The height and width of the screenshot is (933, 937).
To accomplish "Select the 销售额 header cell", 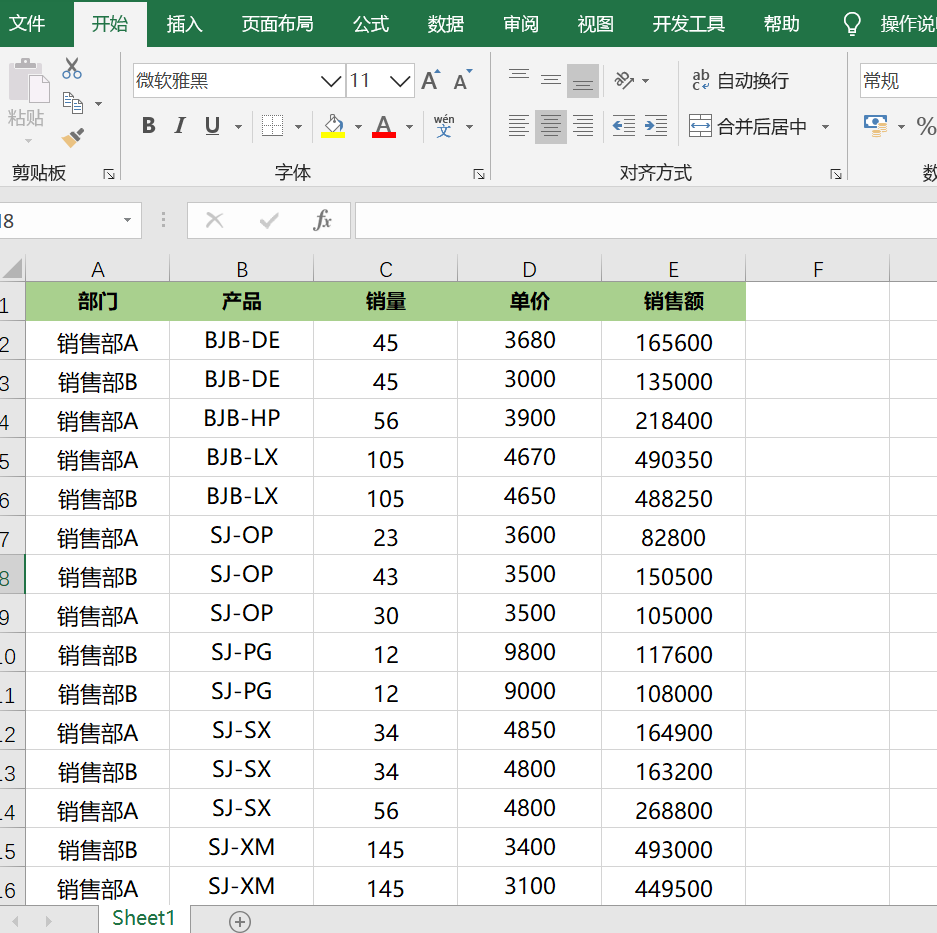I will [x=673, y=302].
